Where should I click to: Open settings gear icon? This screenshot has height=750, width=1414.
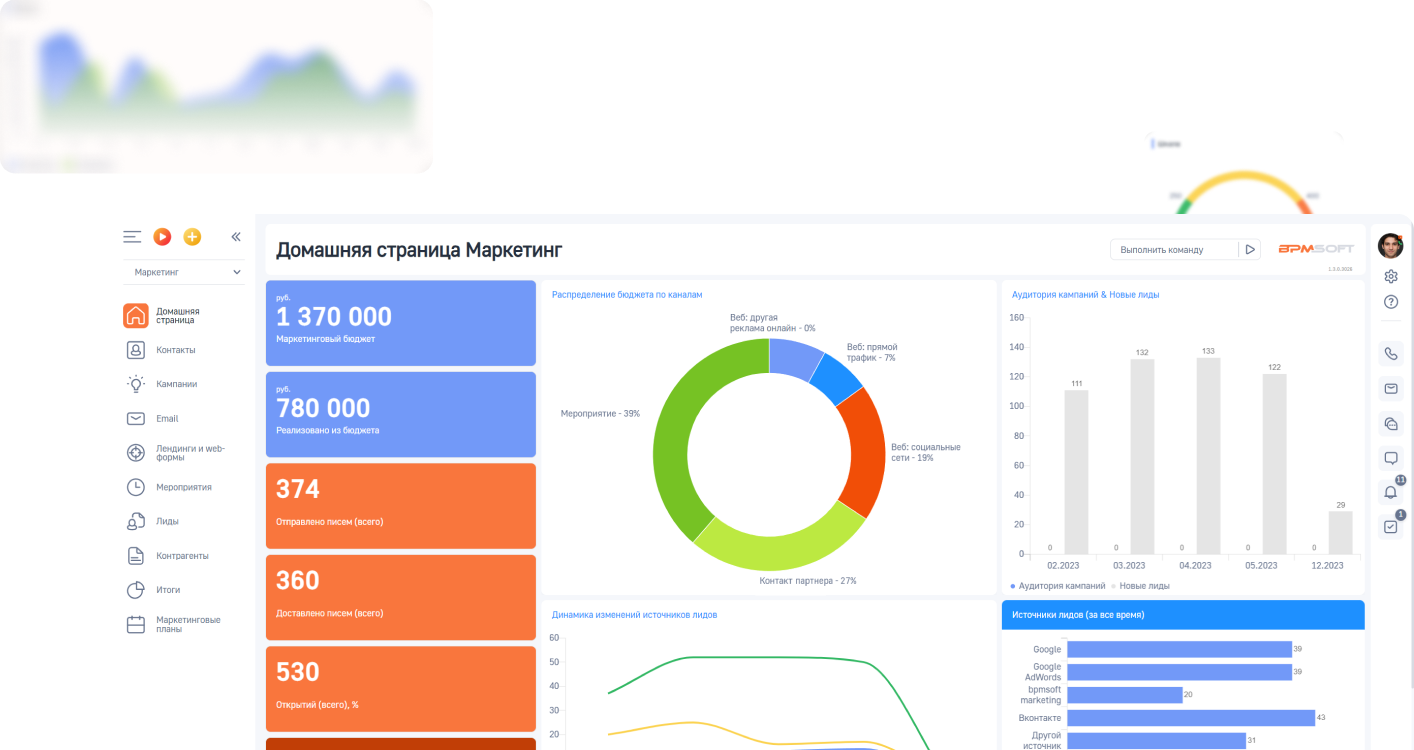click(x=1390, y=277)
